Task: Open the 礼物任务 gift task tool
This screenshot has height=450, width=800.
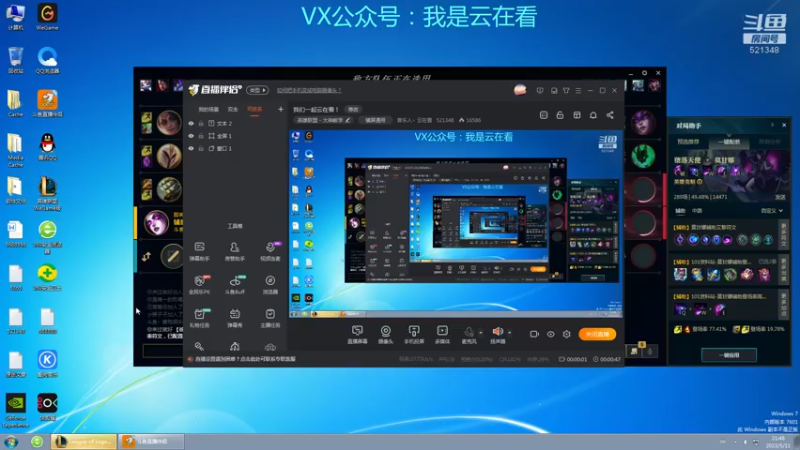Action: click(x=199, y=317)
